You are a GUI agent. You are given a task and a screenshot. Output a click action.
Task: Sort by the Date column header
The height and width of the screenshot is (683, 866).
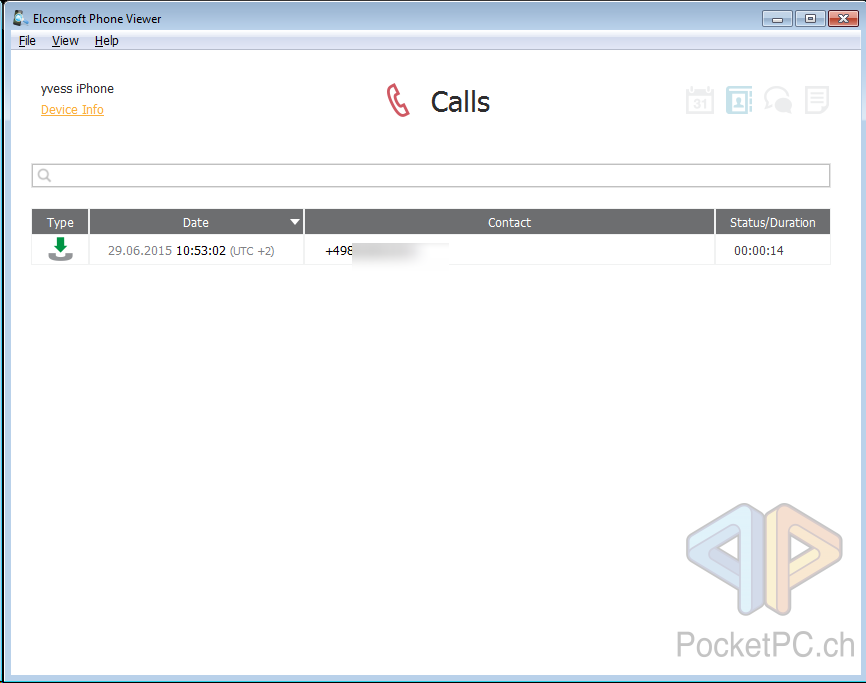pyautogui.click(x=196, y=222)
